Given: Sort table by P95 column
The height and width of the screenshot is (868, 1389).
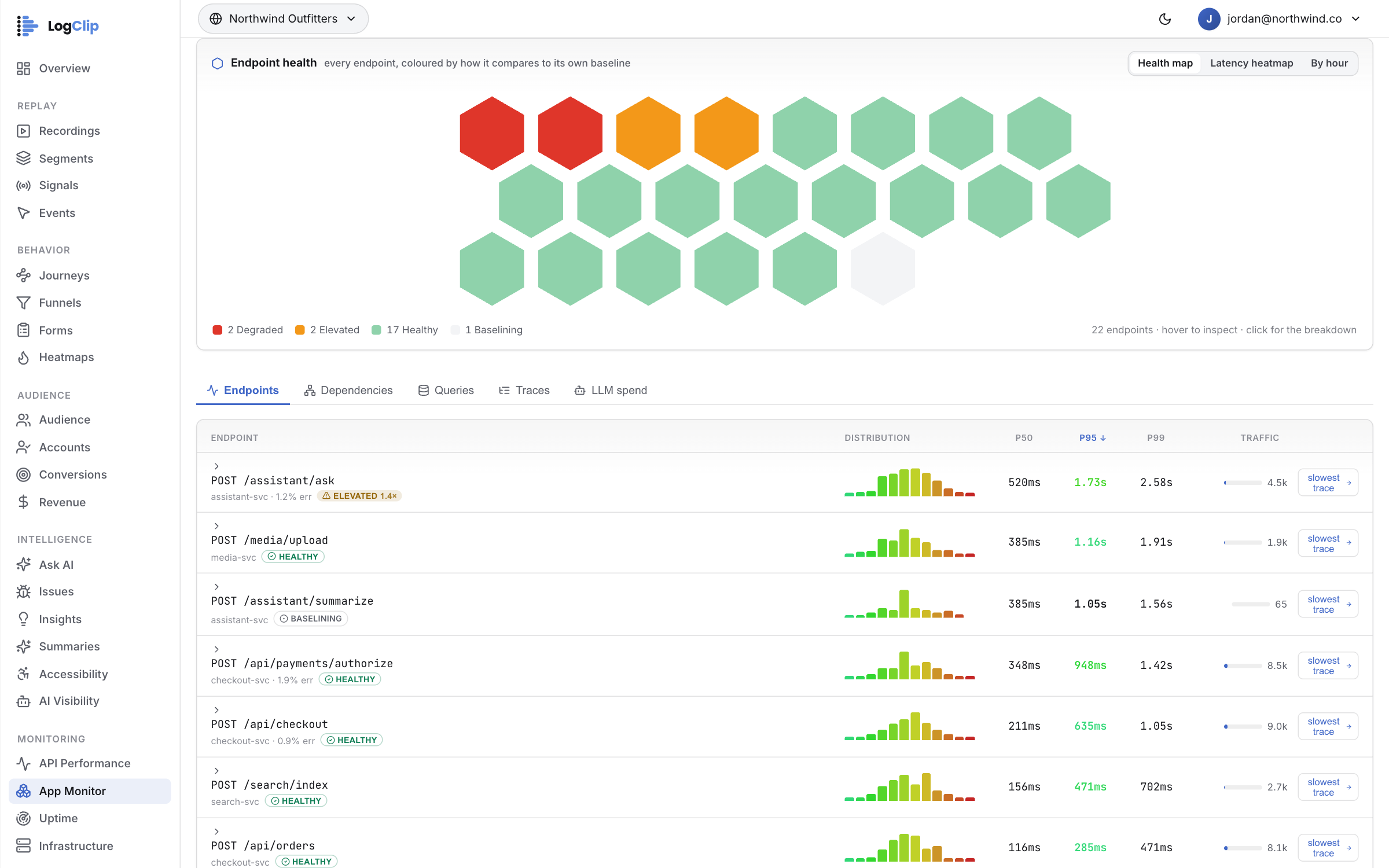Looking at the screenshot, I should [x=1092, y=438].
